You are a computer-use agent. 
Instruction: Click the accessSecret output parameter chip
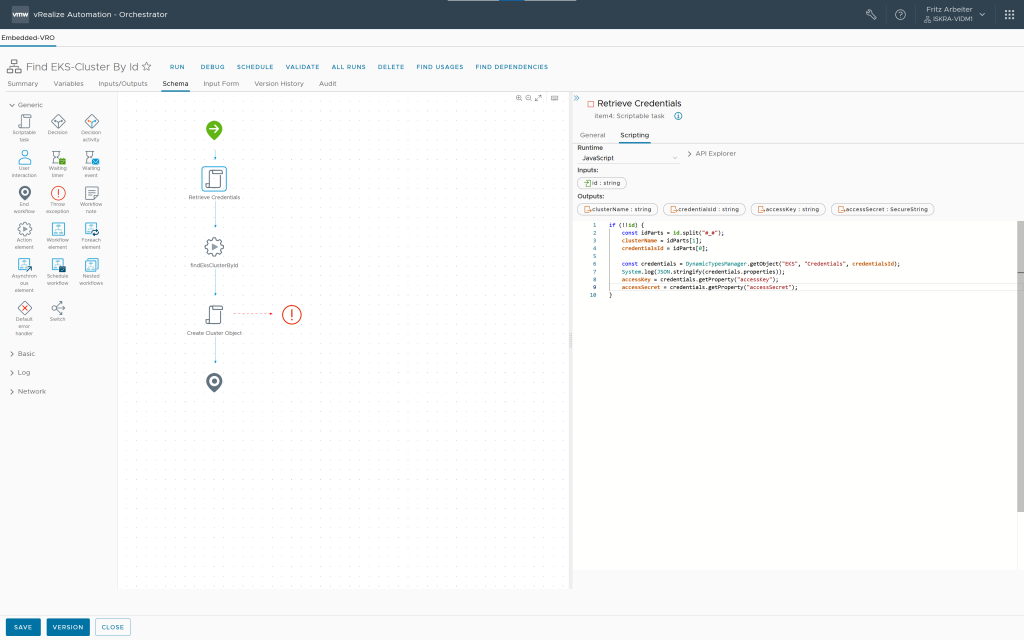coord(882,209)
